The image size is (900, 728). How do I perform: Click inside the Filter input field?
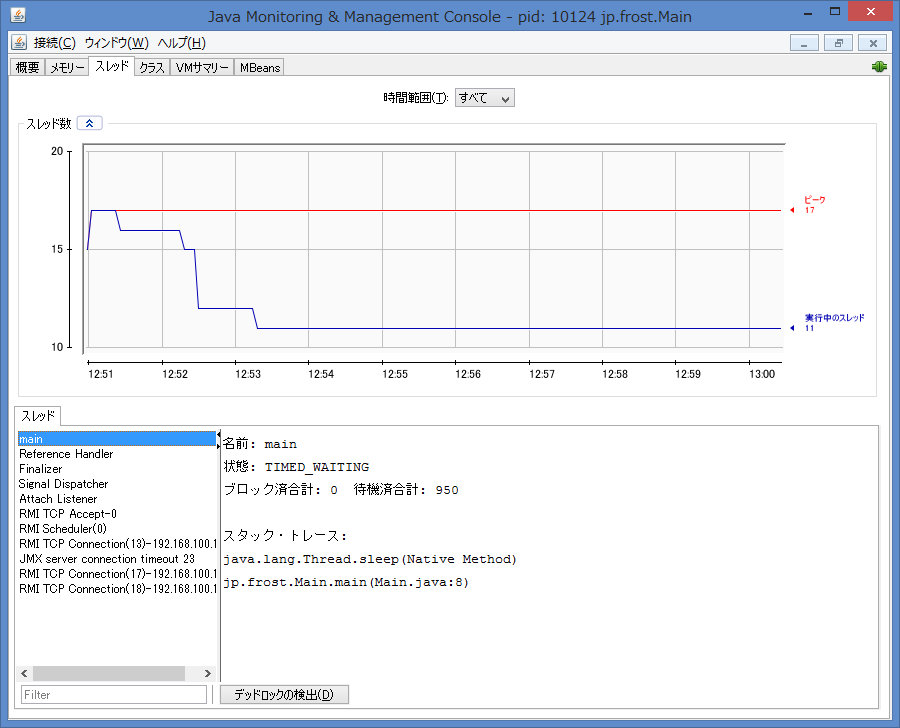(113, 694)
